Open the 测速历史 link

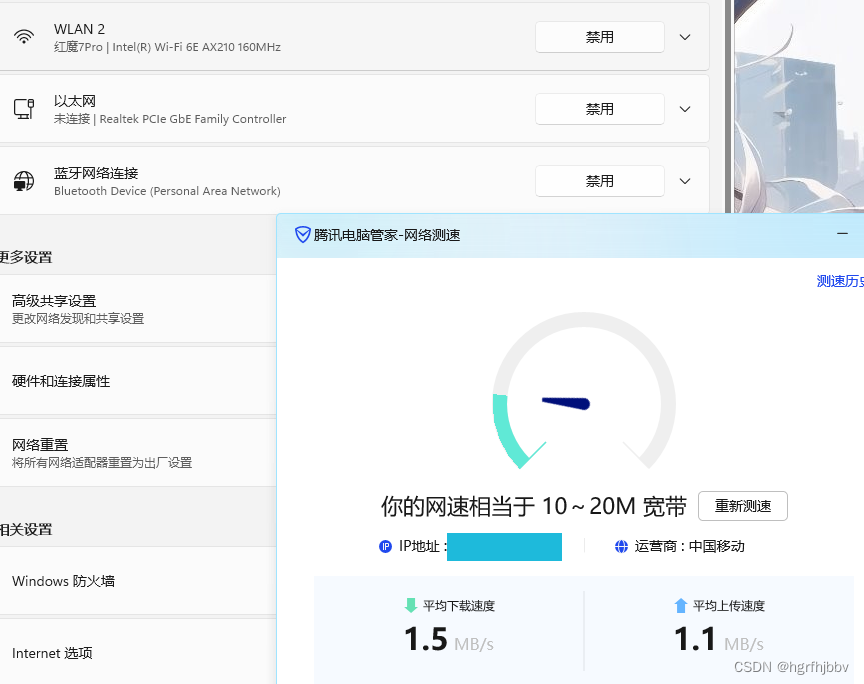(840, 281)
